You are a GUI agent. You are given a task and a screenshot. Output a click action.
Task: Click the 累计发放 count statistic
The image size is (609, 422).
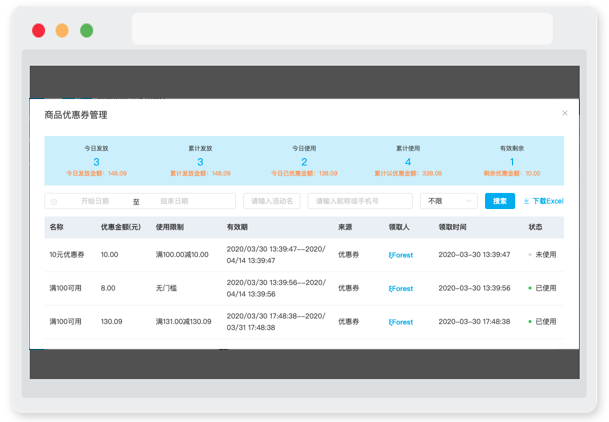coord(200,162)
